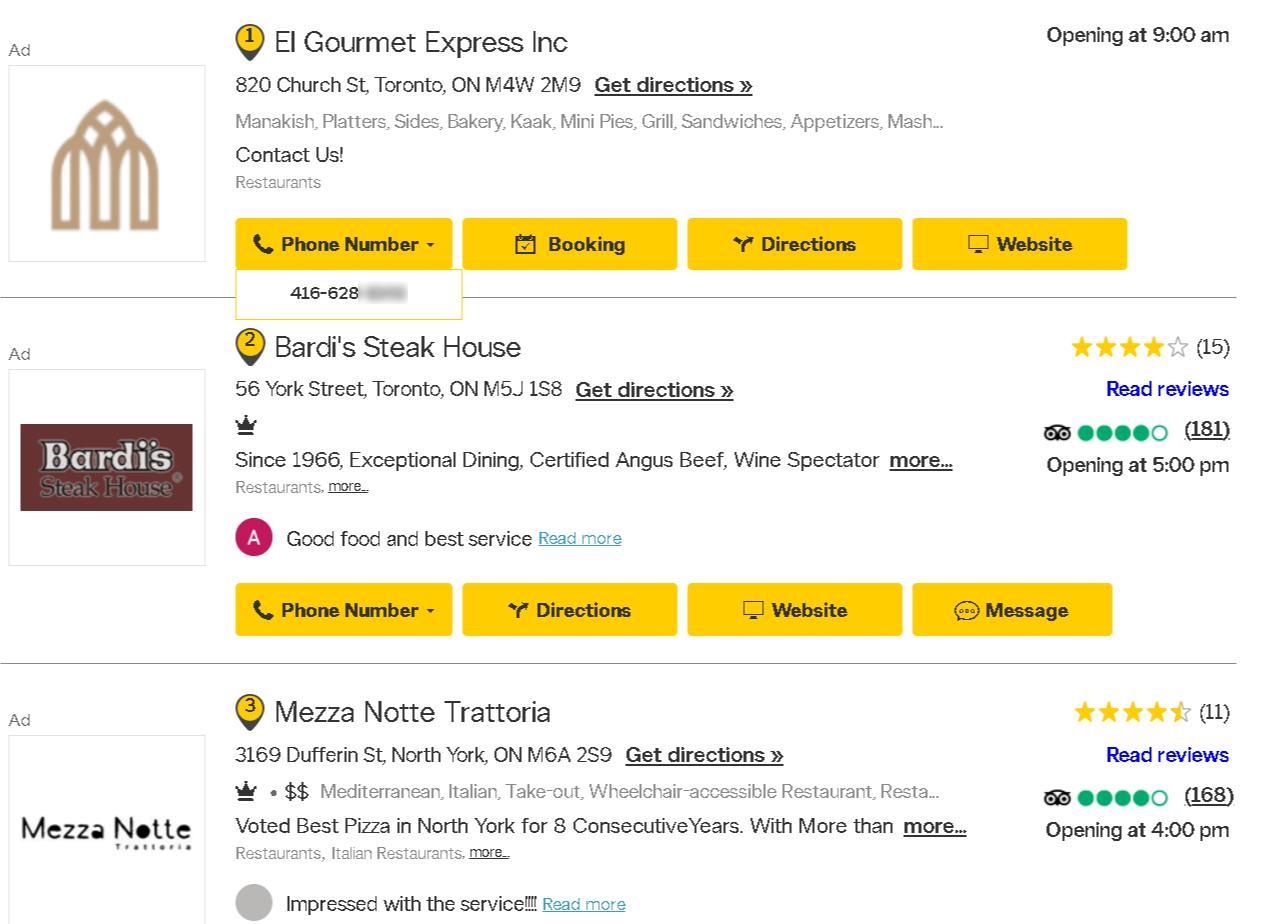Open Booking for El Gourmet Express

[x=569, y=244]
